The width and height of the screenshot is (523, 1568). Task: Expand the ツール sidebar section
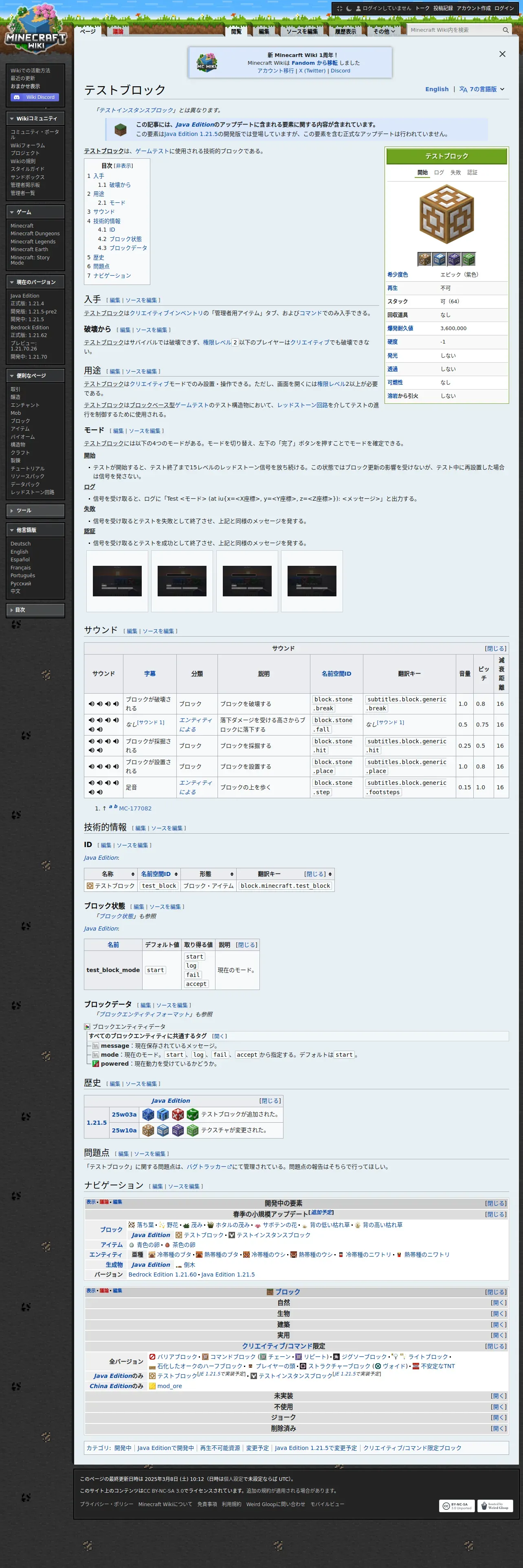[x=35, y=511]
